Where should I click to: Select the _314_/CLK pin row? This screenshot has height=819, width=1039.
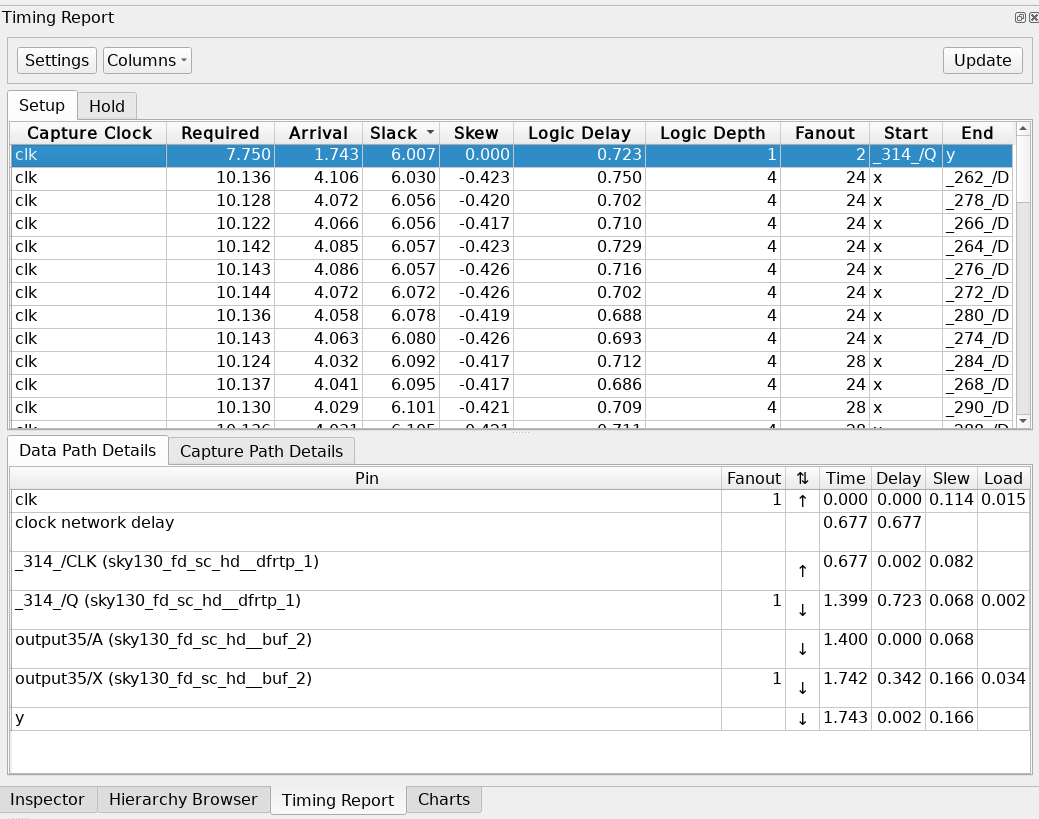520,571
